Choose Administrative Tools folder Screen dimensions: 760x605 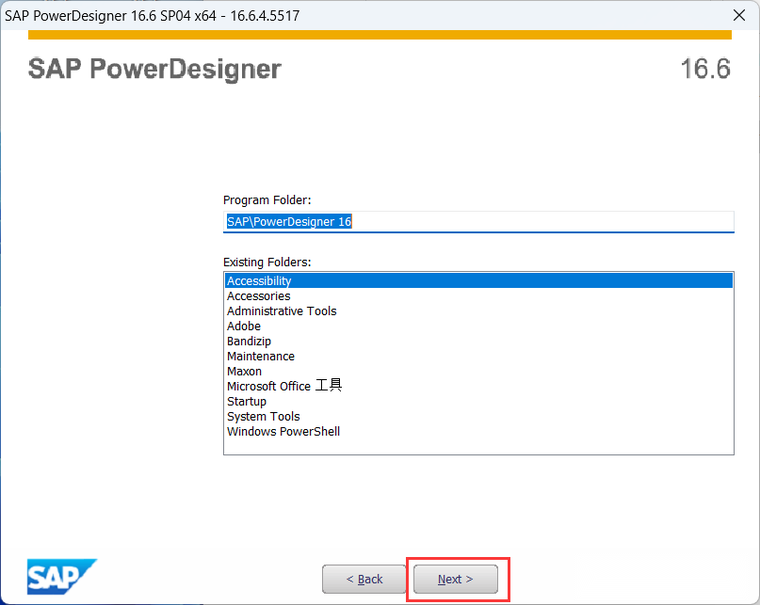pyautogui.click(x=478, y=311)
